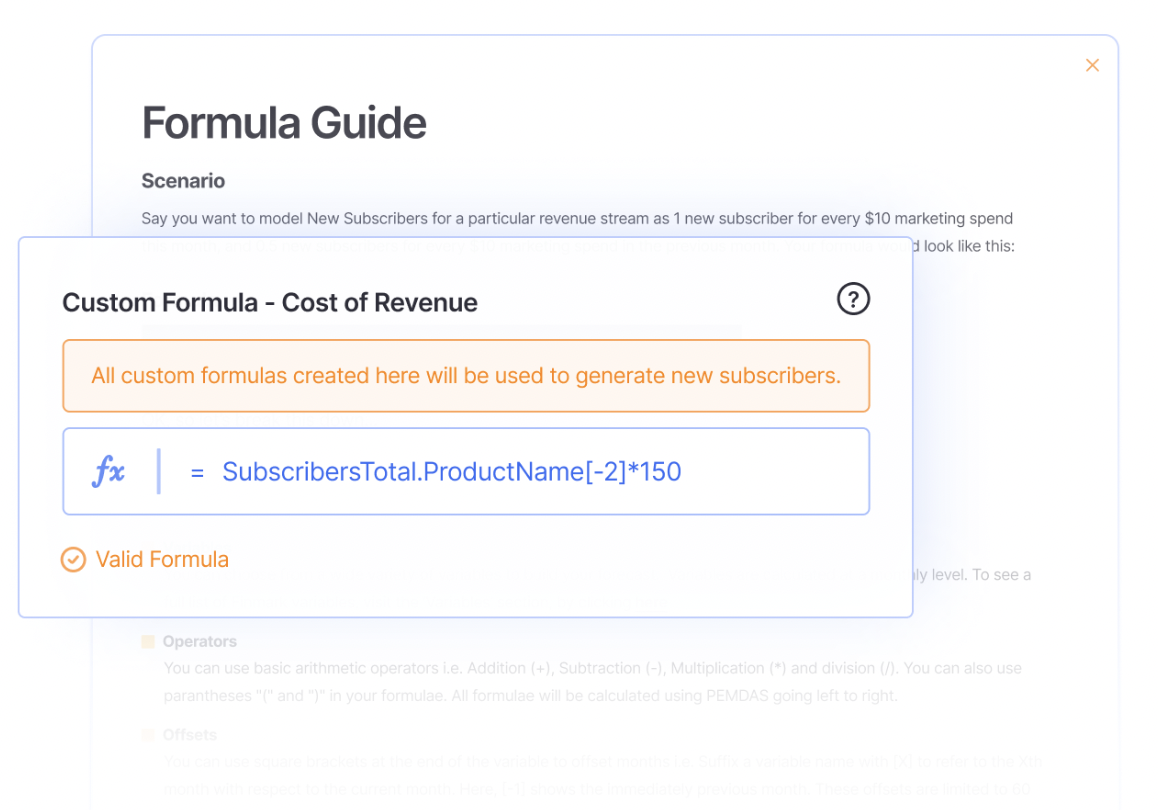Image resolution: width=1158 pixels, height=810 pixels.
Task: Close the Formula Guide with the orange X
Action: coord(1092,65)
